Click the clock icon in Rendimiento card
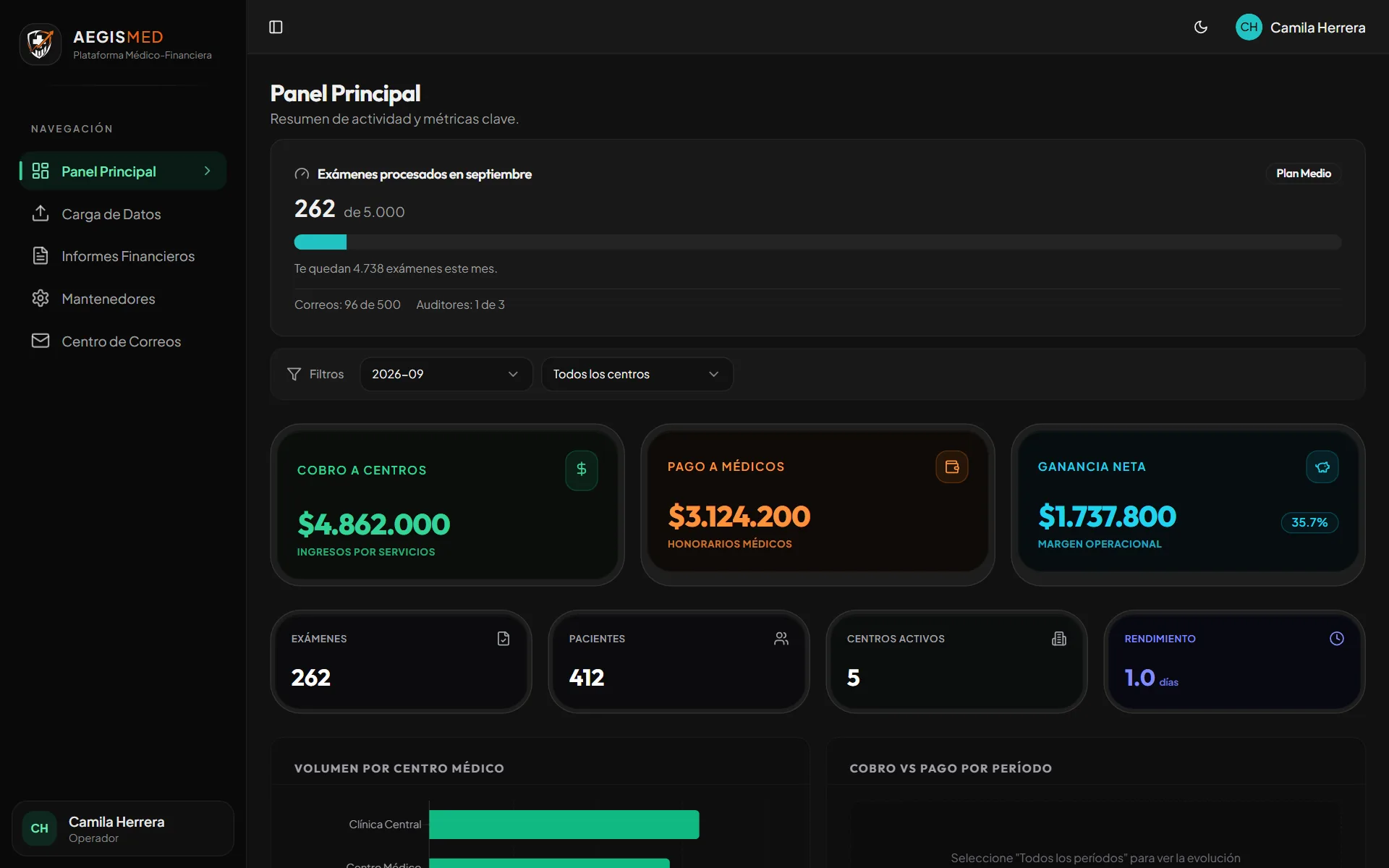Image resolution: width=1389 pixels, height=868 pixels. (1337, 639)
